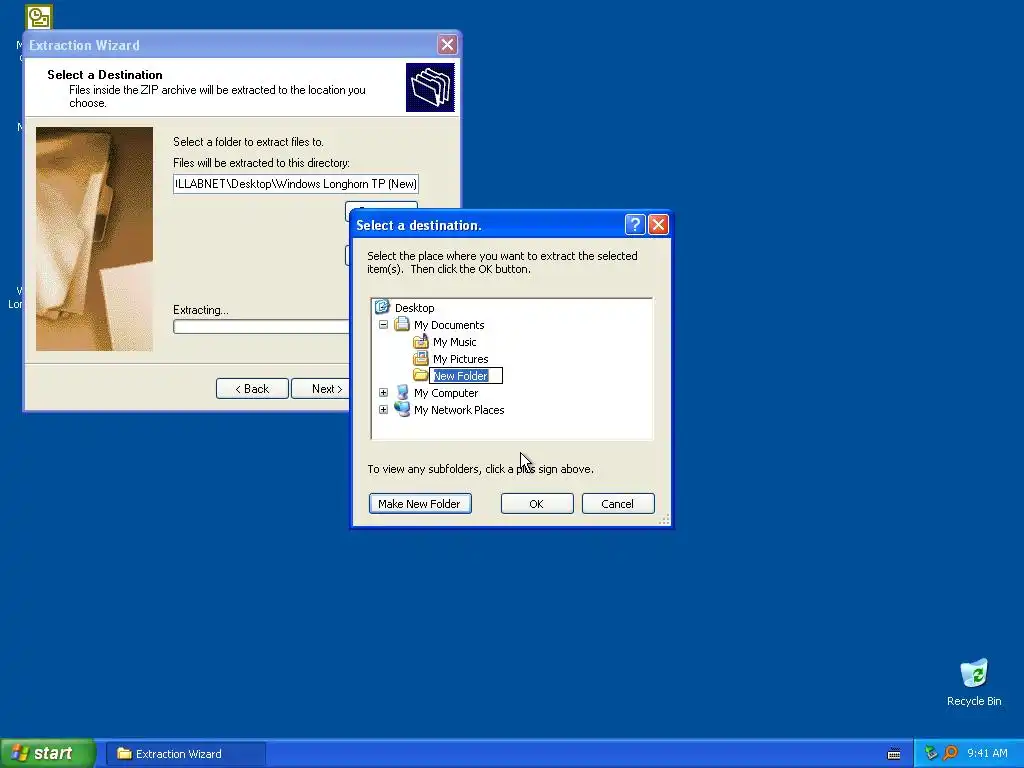The image size is (1024, 768).
Task: Click the on-screen keyboard tray icon
Action: pos(894,754)
